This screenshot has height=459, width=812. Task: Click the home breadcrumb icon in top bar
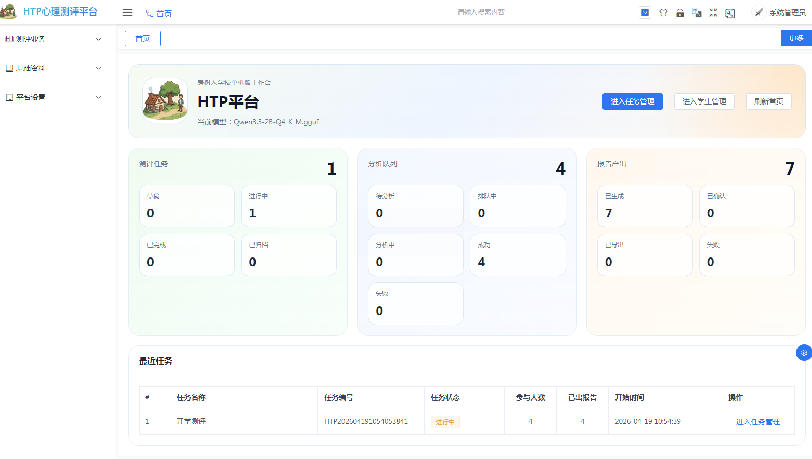pos(149,13)
